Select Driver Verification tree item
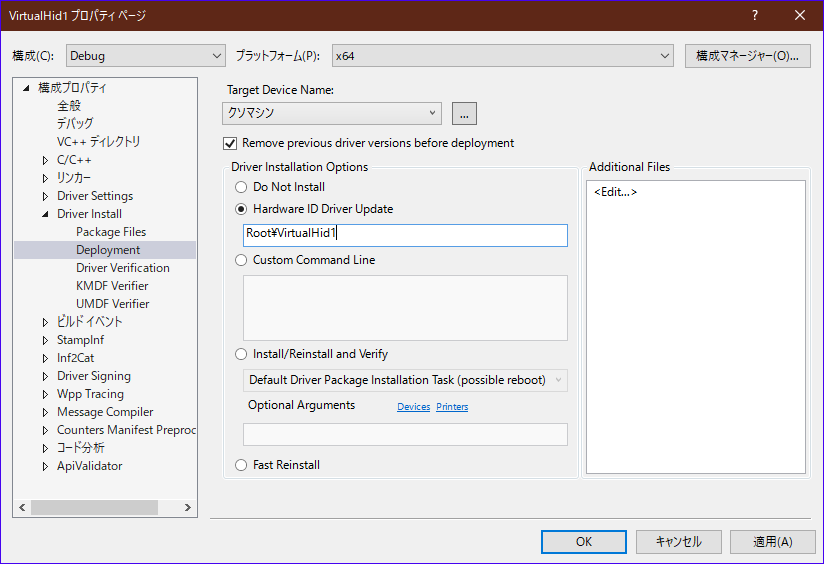The image size is (824, 564). point(122,268)
